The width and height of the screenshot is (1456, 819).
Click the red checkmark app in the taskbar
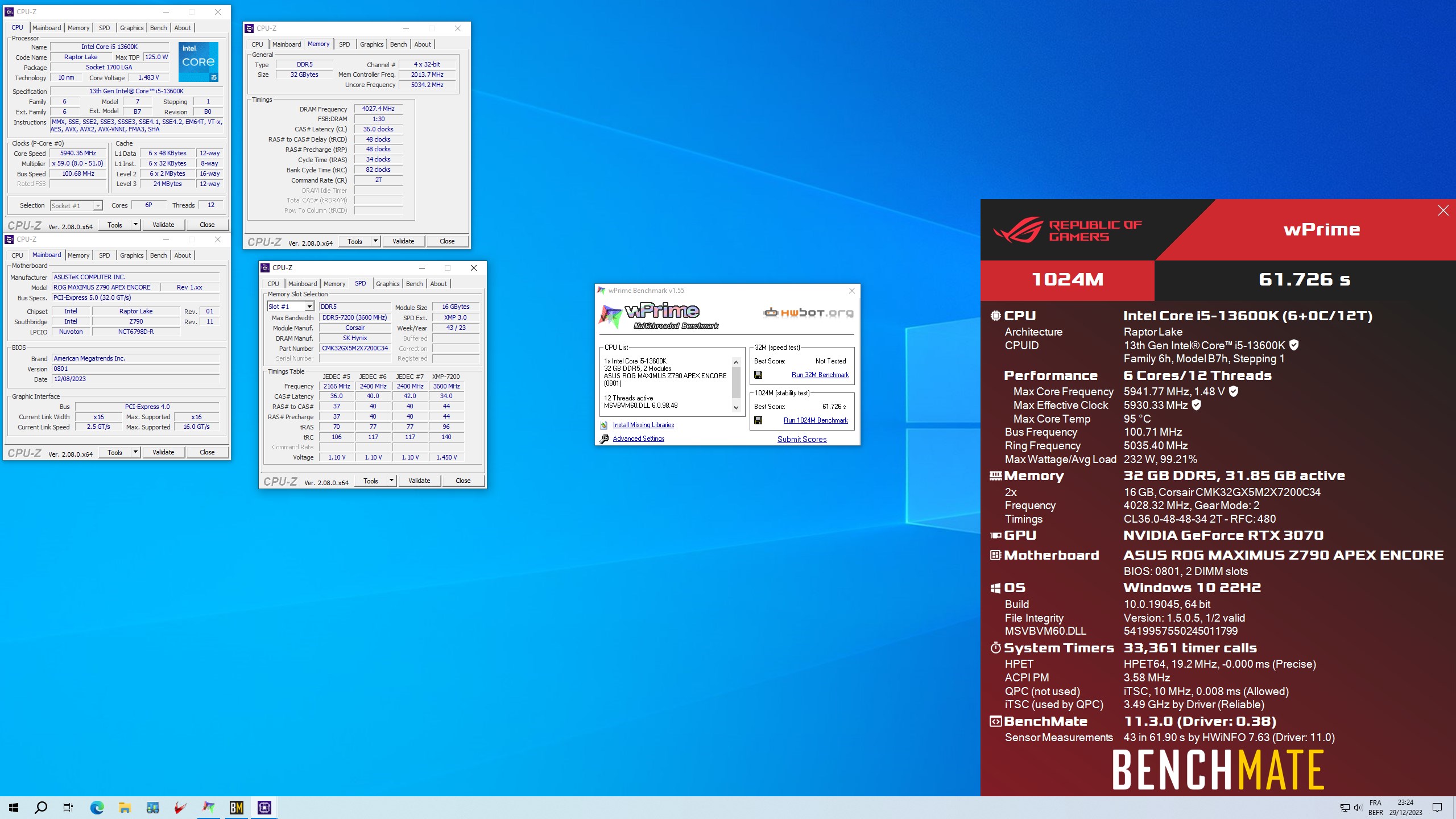(x=181, y=807)
